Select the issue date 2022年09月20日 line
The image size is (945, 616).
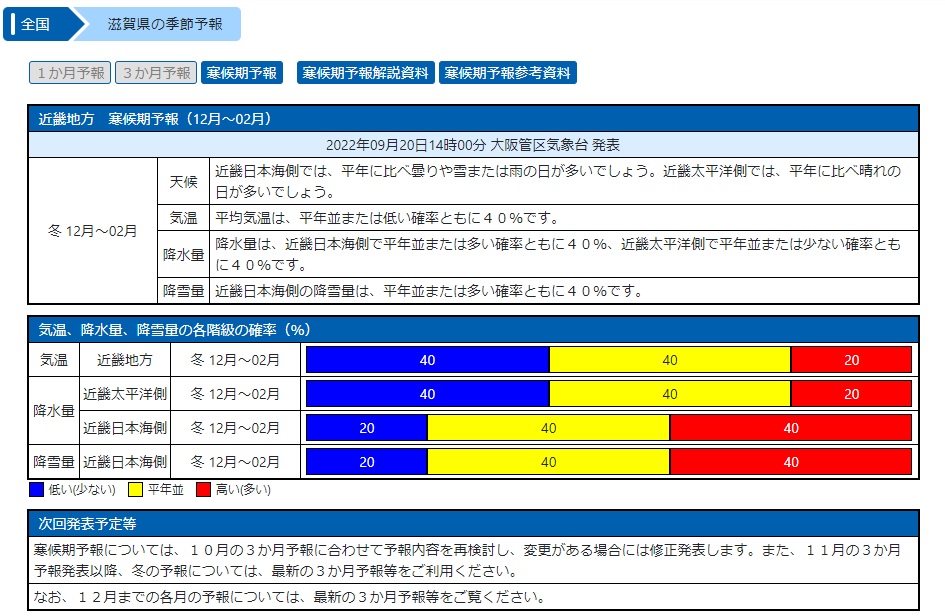(x=473, y=145)
